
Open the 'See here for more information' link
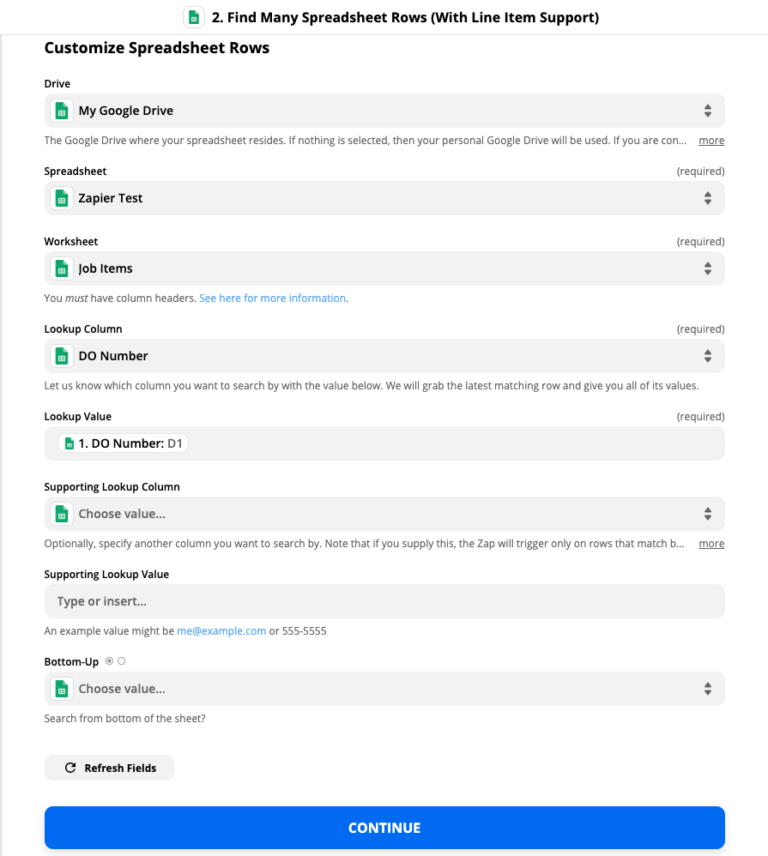pyautogui.click(x=272, y=298)
